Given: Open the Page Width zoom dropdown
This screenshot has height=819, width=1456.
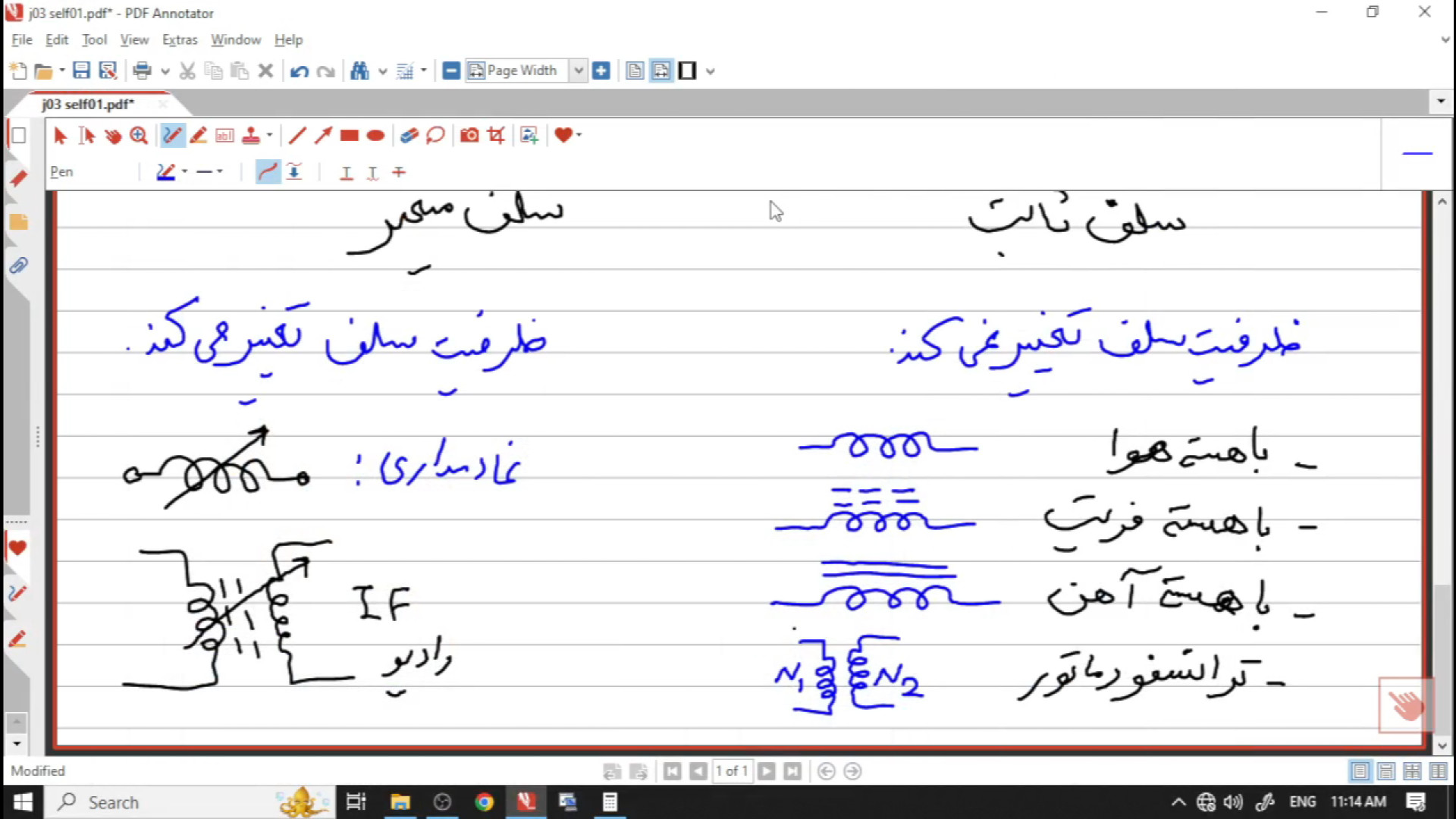Looking at the screenshot, I should coord(579,71).
